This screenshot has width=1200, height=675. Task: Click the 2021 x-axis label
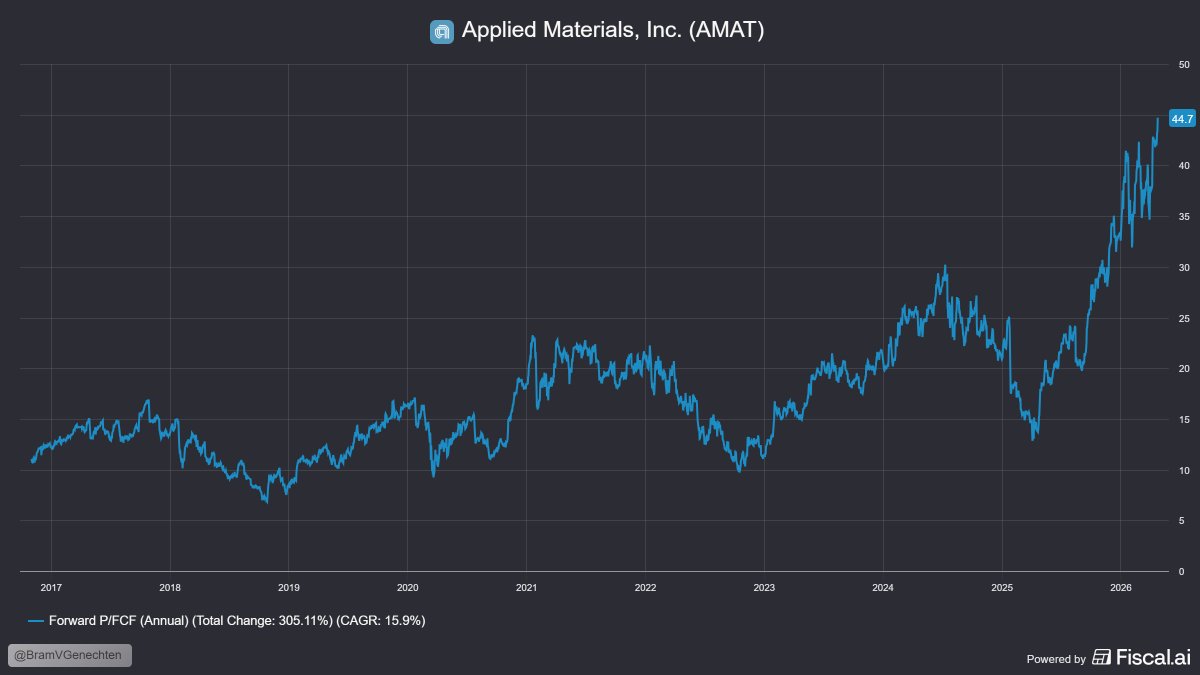pos(526,587)
